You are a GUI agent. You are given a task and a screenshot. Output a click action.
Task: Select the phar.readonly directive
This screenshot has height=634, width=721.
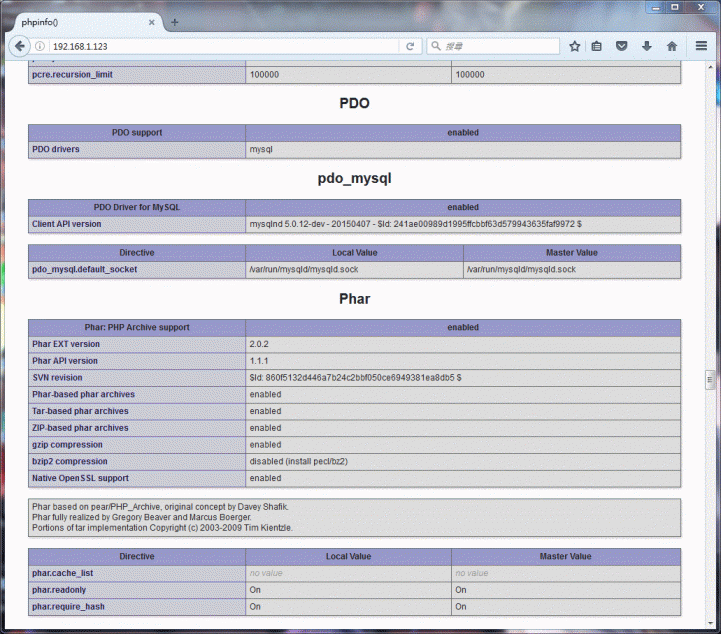(x=59, y=590)
